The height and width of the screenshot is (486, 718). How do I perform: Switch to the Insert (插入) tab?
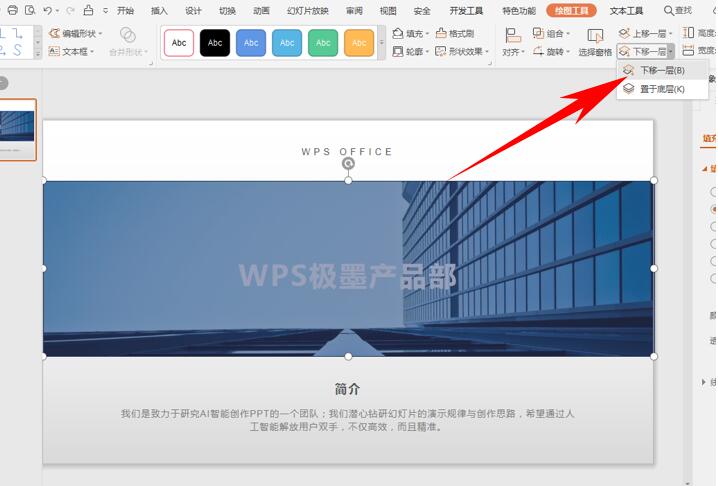point(159,11)
